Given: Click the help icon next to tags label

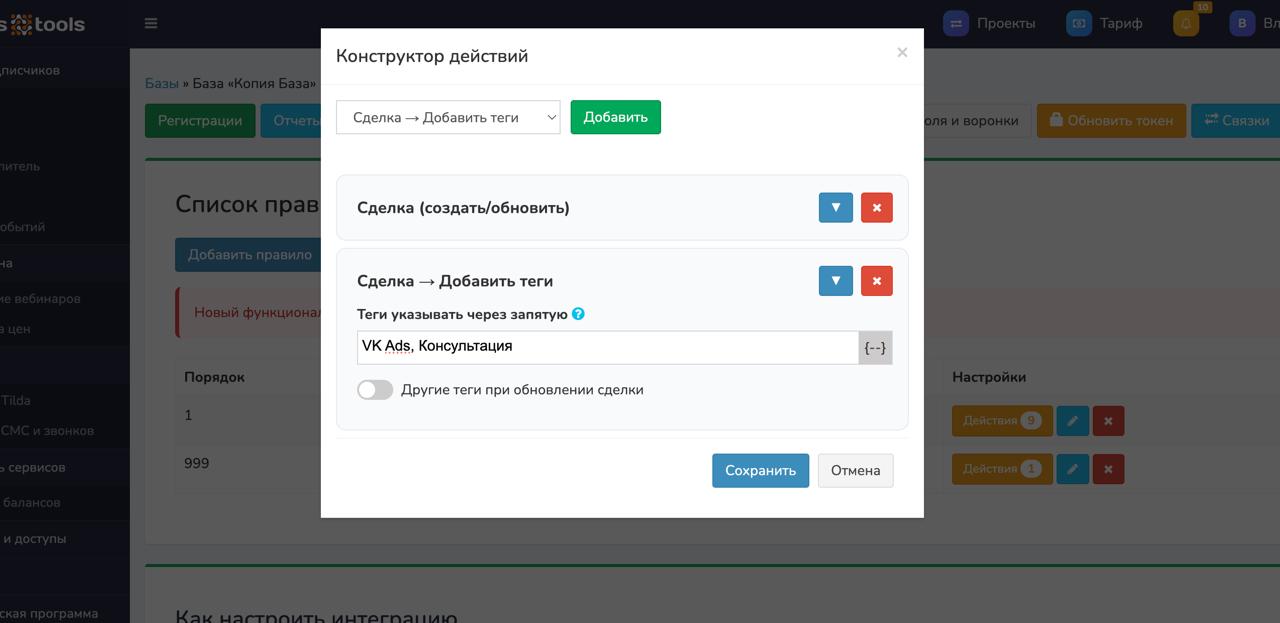Looking at the screenshot, I should tap(578, 314).
